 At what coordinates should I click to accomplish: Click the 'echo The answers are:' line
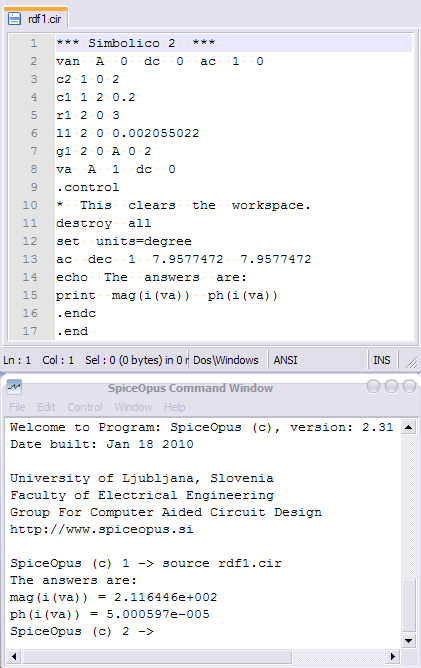pyautogui.click(x=151, y=277)
